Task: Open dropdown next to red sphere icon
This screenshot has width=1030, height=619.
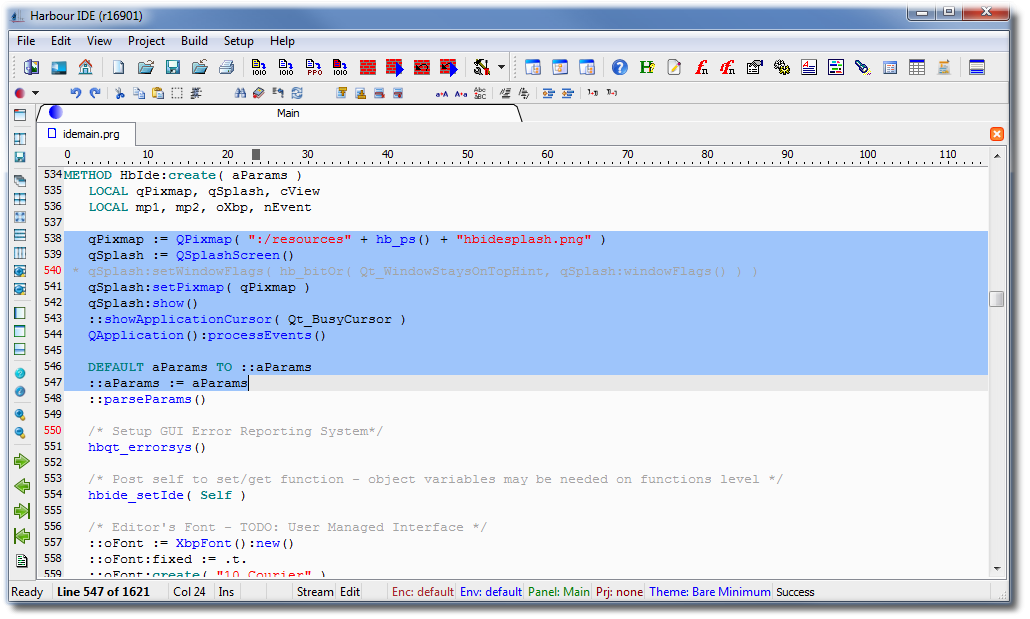Action: click(36, 93)
